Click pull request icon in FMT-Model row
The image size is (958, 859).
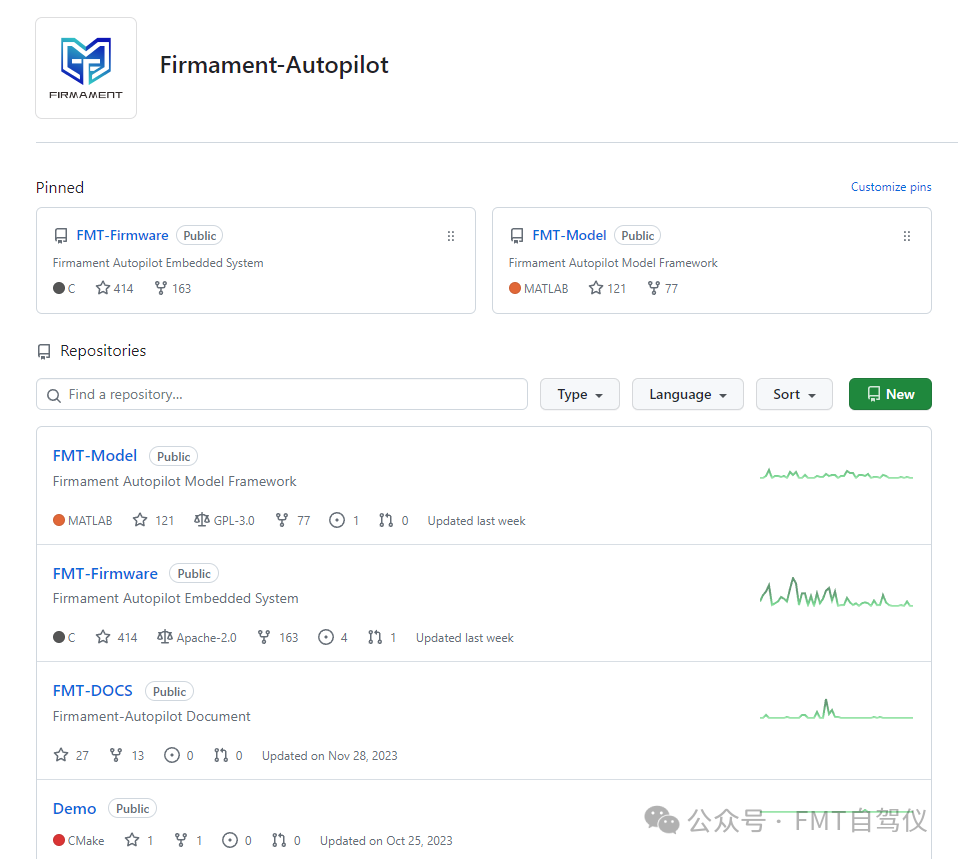(x=386, y=520)
